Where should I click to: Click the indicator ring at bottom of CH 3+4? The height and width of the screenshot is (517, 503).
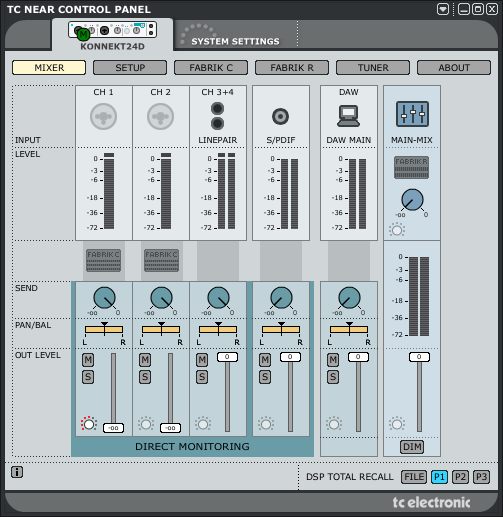click(x=203, y=424)
